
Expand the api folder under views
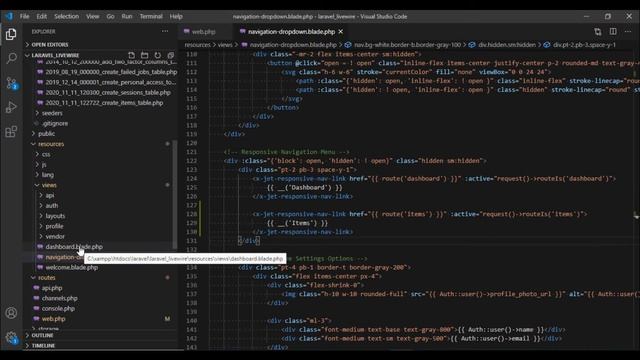[49, 195]
